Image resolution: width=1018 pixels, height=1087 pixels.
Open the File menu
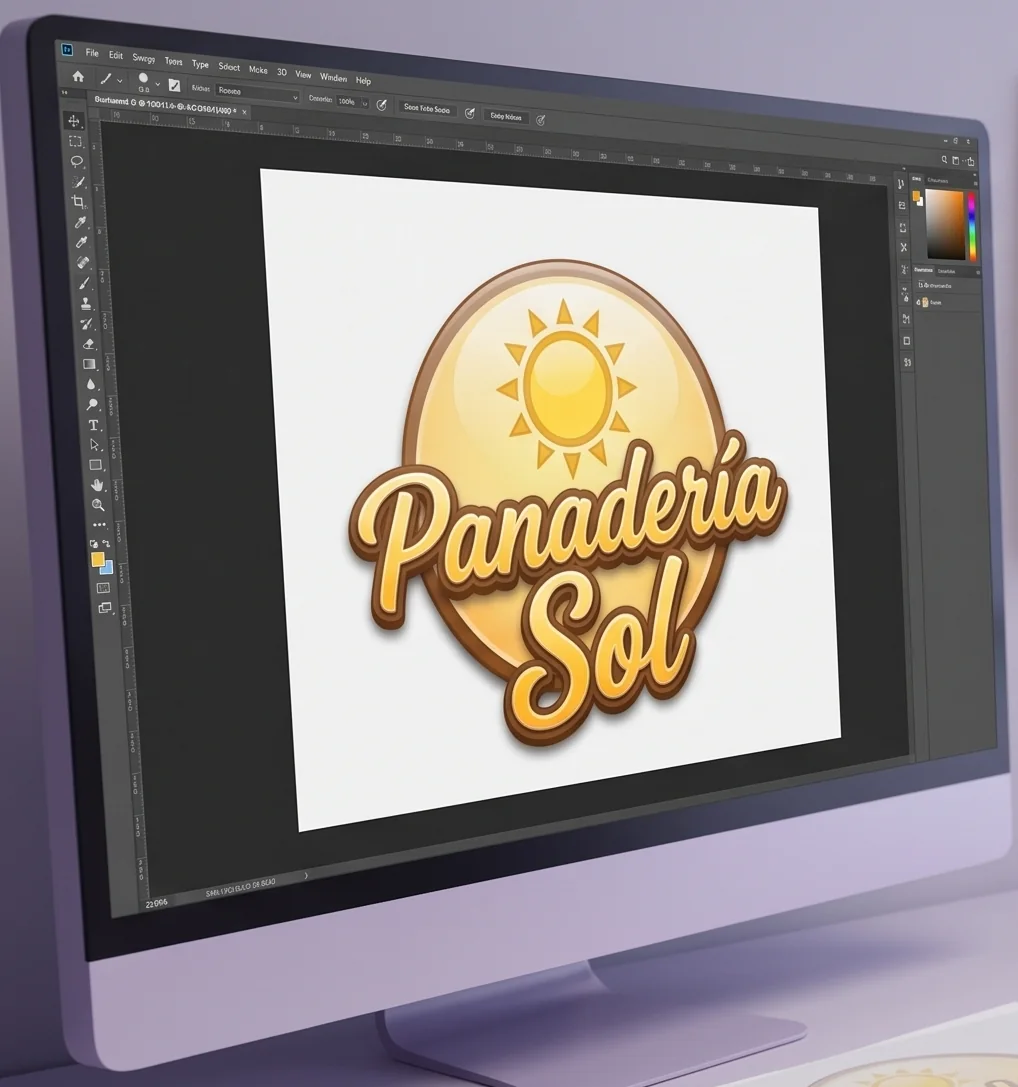click(92, 53)
